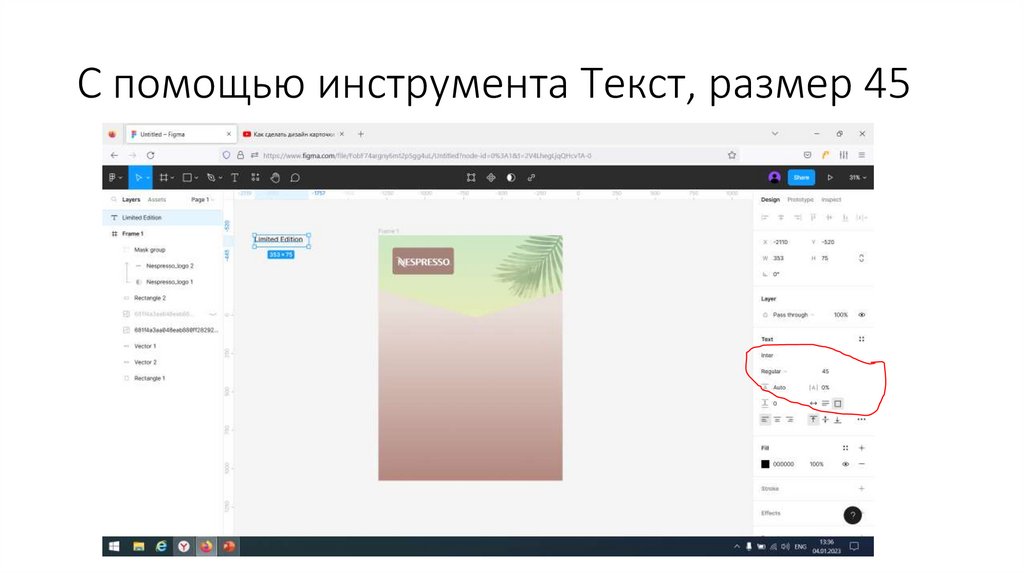Select the Hand tool
Screen dimensions: 1024x574
click(x=275, y=177)
